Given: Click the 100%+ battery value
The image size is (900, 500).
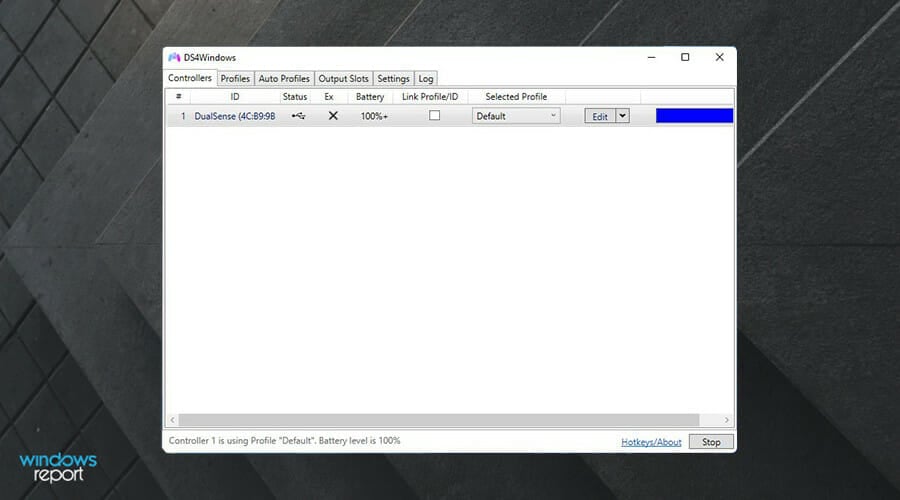Looking at the screenshot, I should pos(374,116).
